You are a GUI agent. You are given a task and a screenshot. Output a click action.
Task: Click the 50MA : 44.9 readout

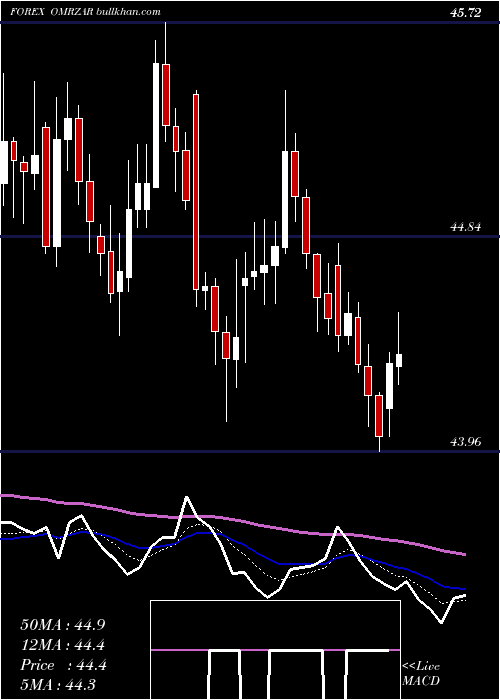pyautogui.click(x=63, y=625)
